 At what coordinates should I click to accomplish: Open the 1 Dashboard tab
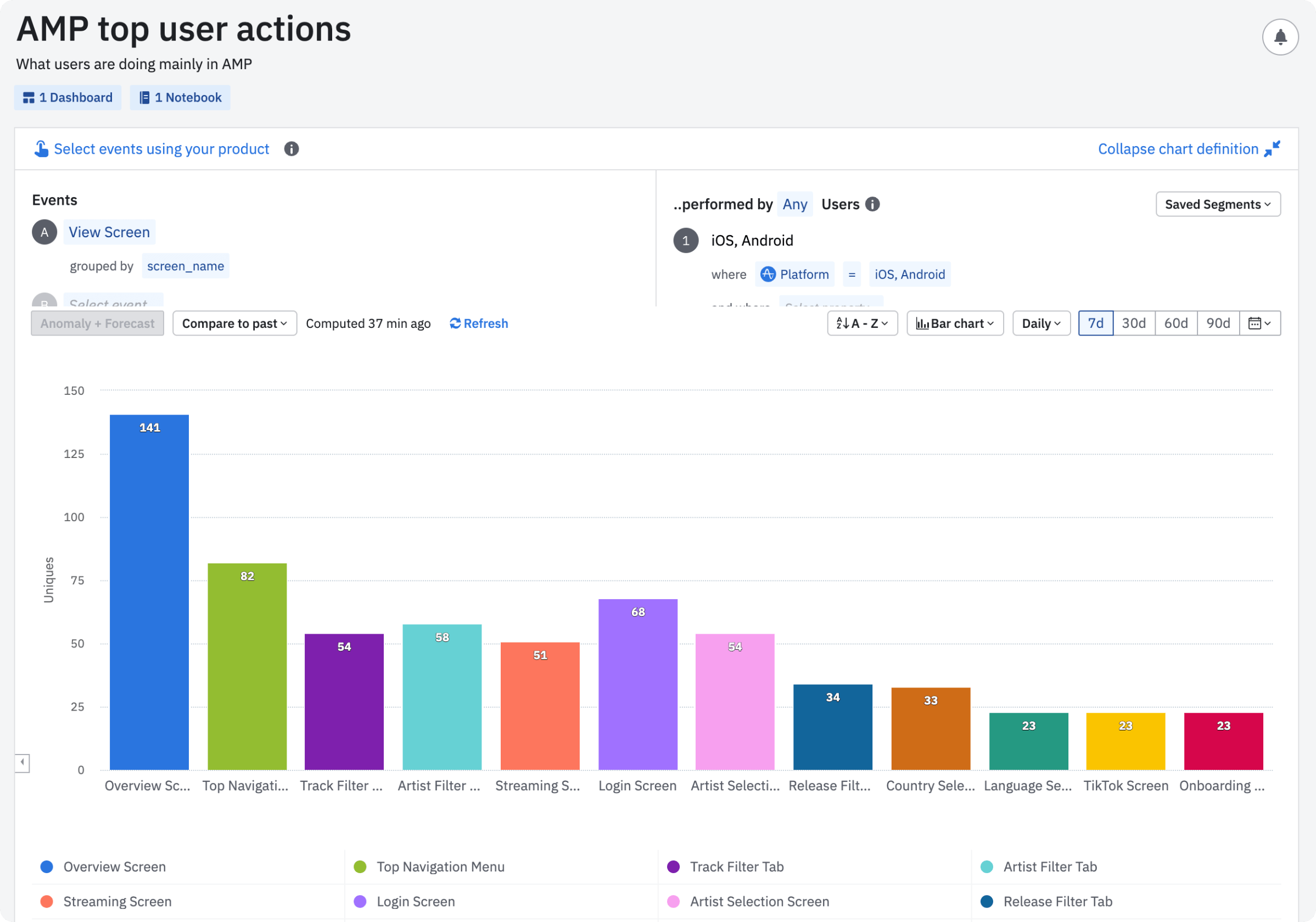coord(68,98)
